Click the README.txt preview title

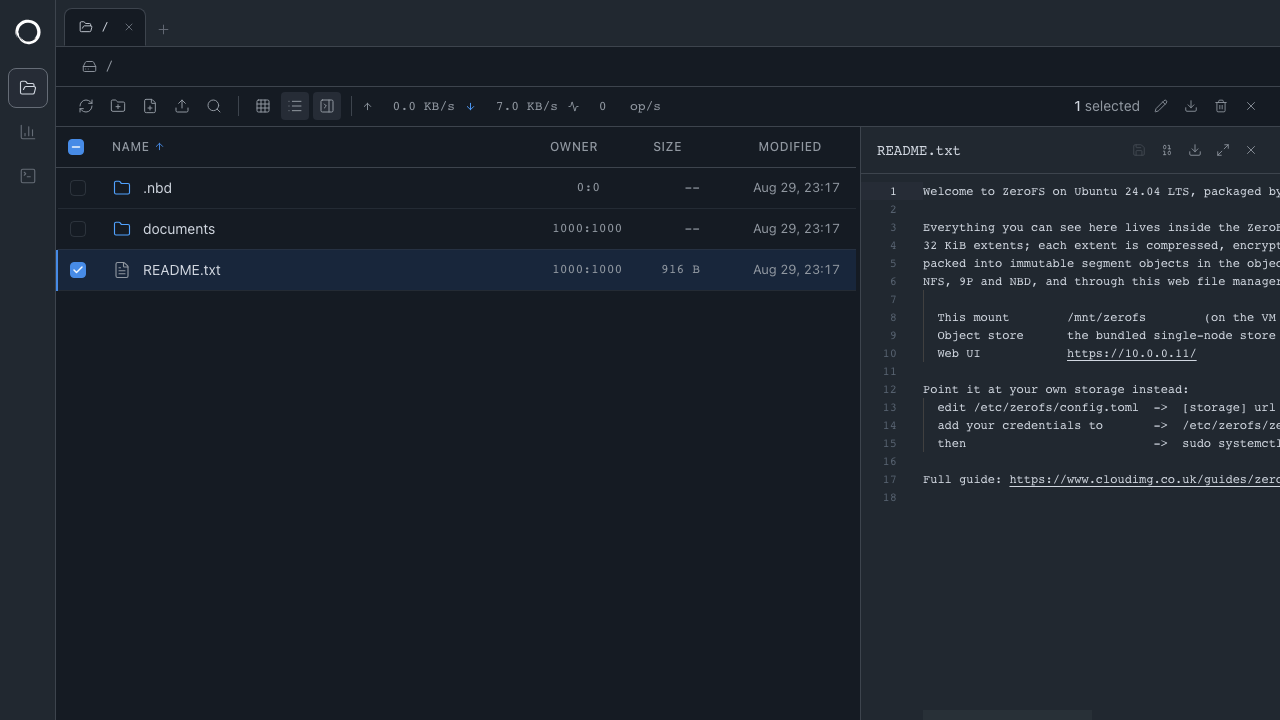coord(918,151)
